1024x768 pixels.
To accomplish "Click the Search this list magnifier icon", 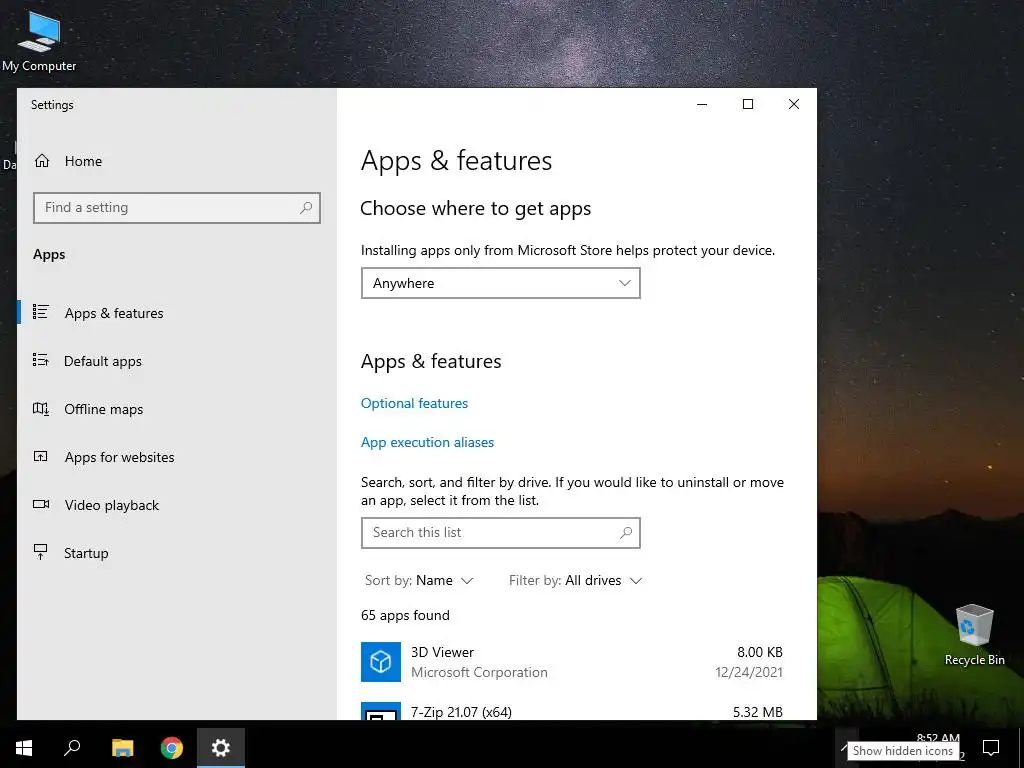I will pos(626,533).
